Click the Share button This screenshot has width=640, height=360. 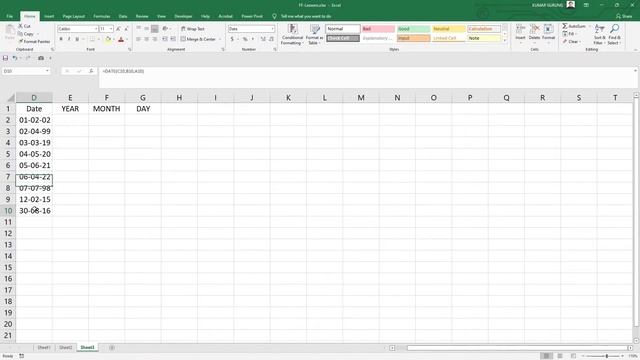pyautogui.click(x=624, y=16)
